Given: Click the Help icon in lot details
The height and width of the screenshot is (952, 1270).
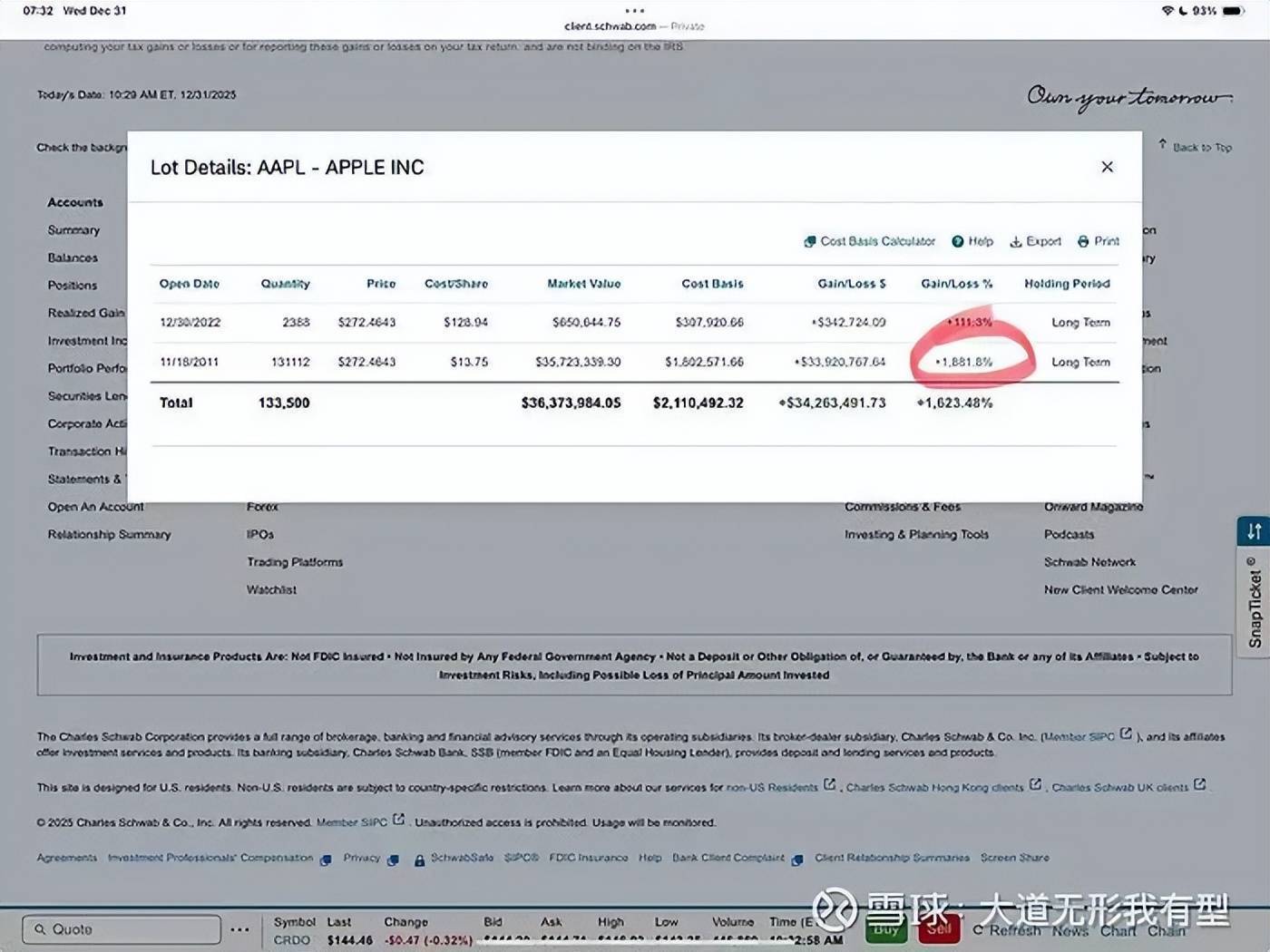Looking at the screenshot, I should point(958,241).
